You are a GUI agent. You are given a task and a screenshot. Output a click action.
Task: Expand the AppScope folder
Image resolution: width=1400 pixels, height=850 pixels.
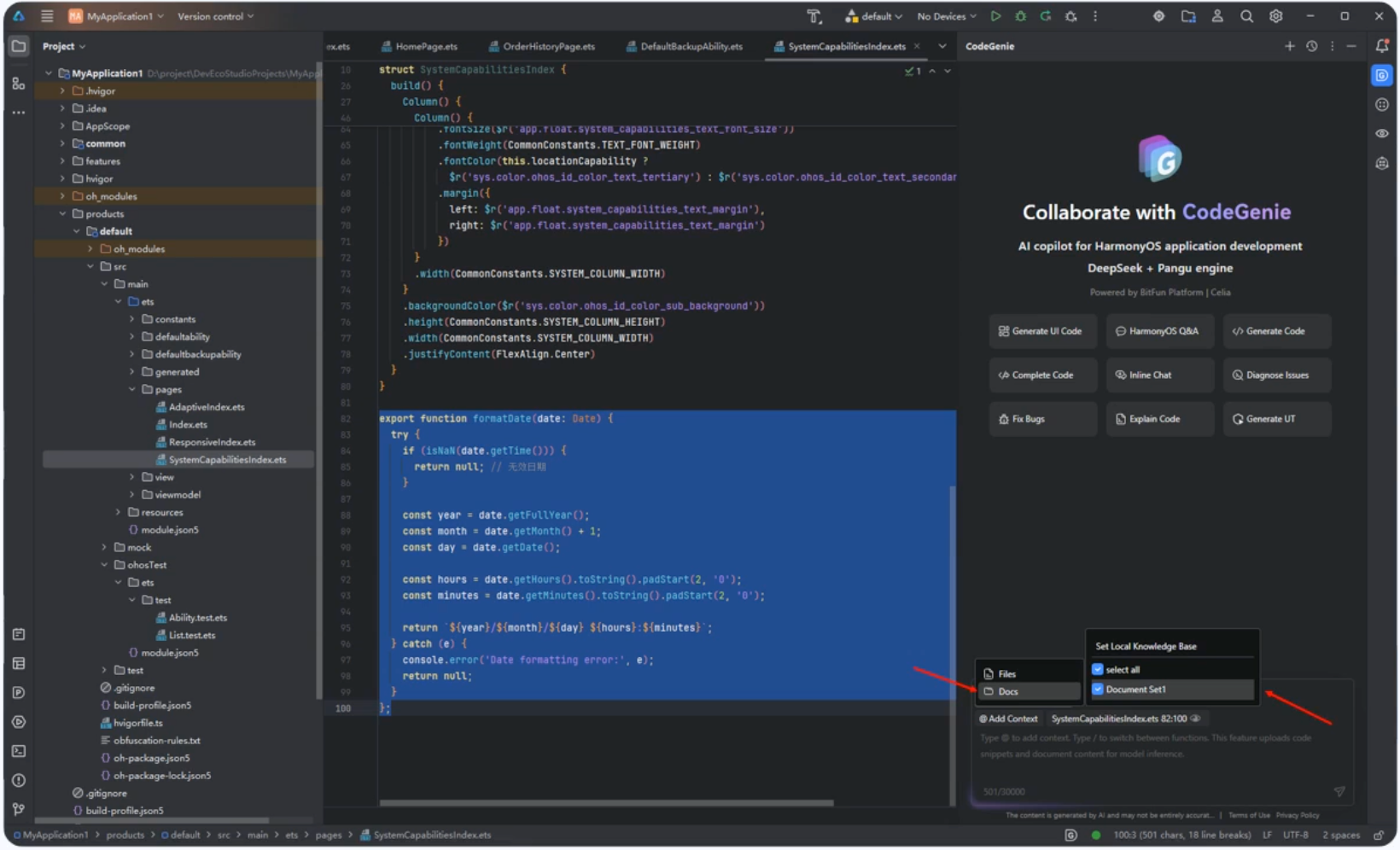62,125
